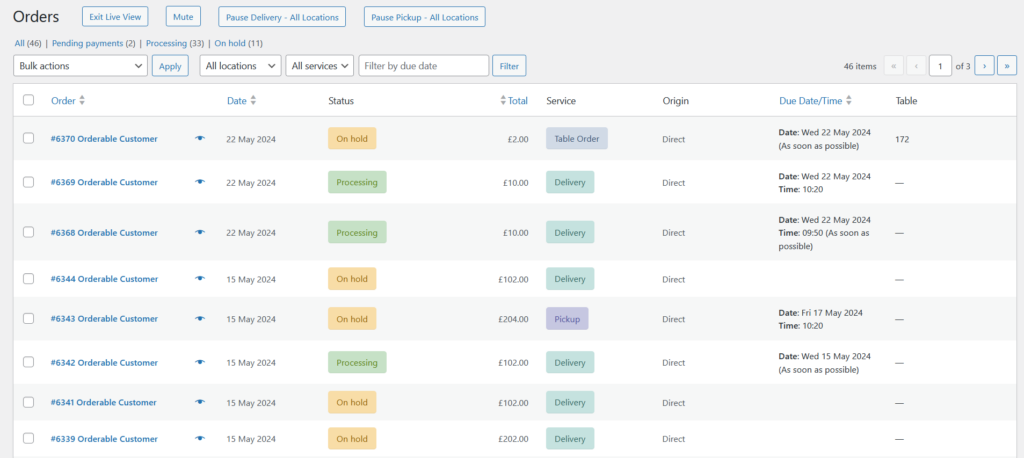
Task: Go to the next page of orders
Action: pos(984,66)
